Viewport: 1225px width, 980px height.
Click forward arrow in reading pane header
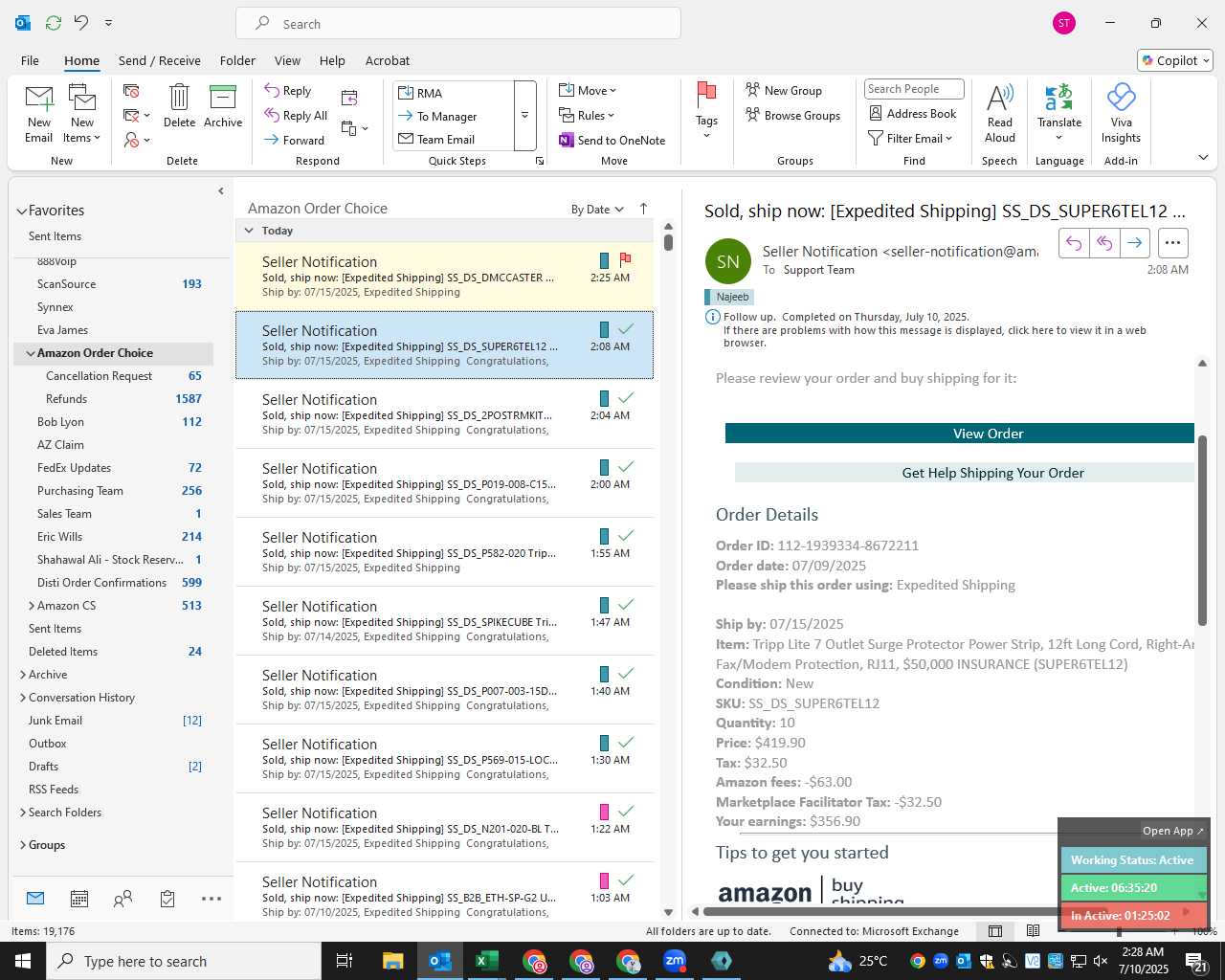[1134, 243]
